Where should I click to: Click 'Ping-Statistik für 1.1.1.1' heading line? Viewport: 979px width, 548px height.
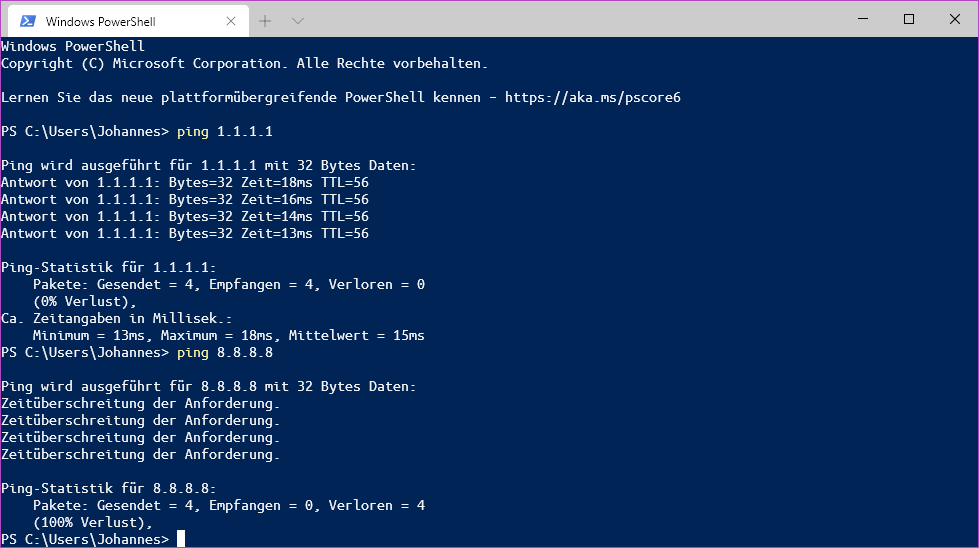[x=109, y=267]
